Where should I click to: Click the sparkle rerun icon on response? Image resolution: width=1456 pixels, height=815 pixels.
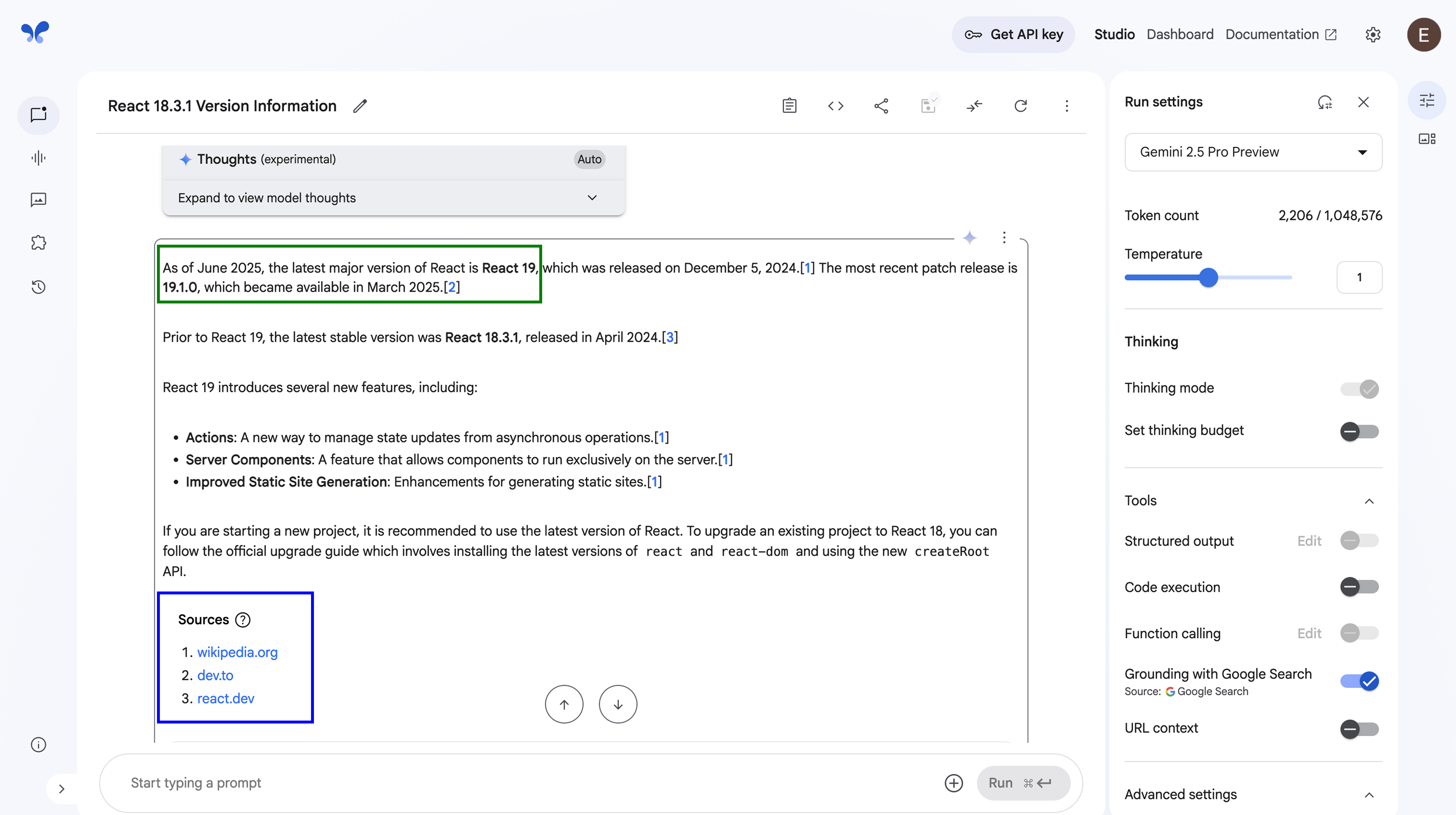970,238
